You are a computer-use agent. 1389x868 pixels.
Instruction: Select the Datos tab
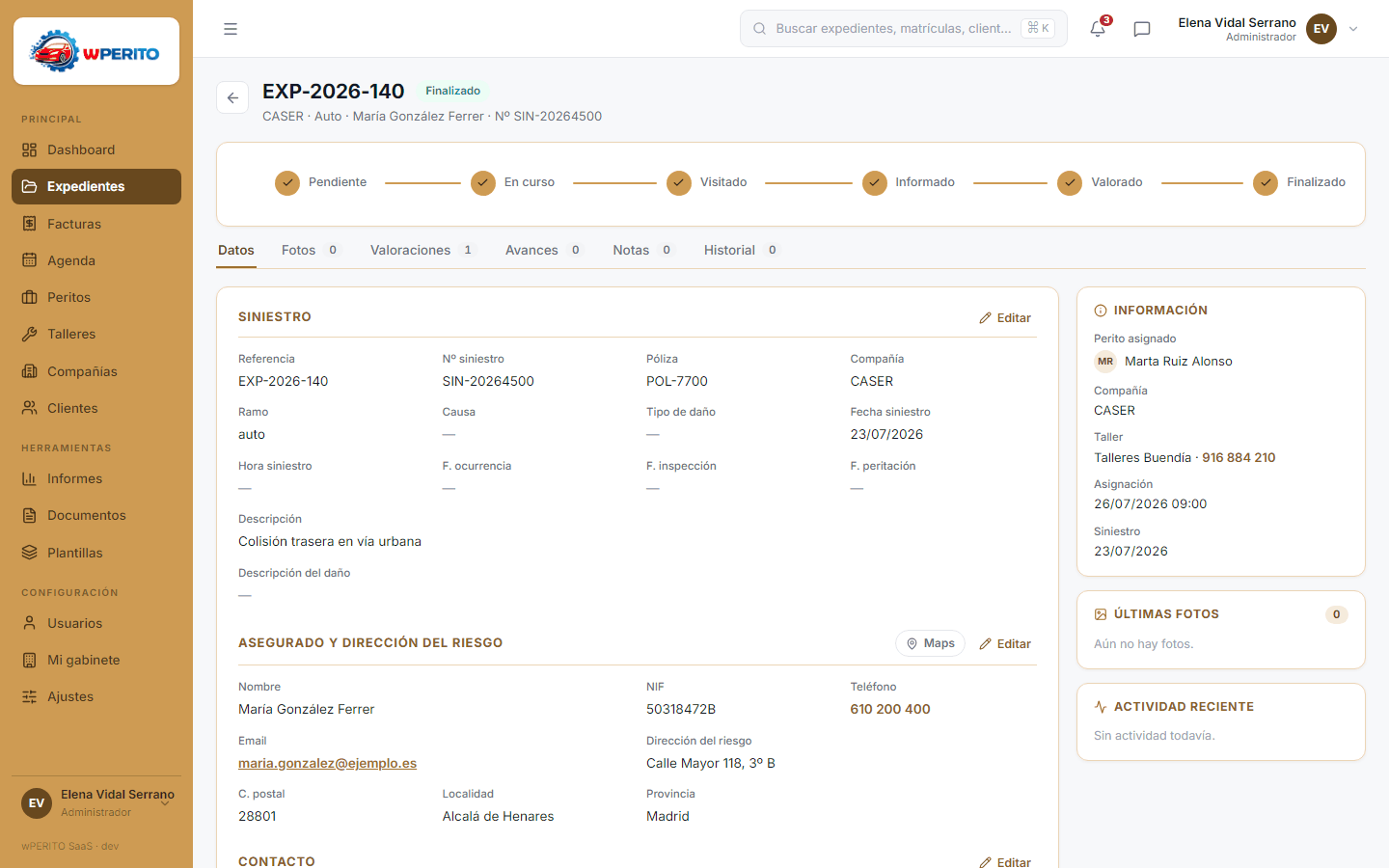click(x=236, y=250)
